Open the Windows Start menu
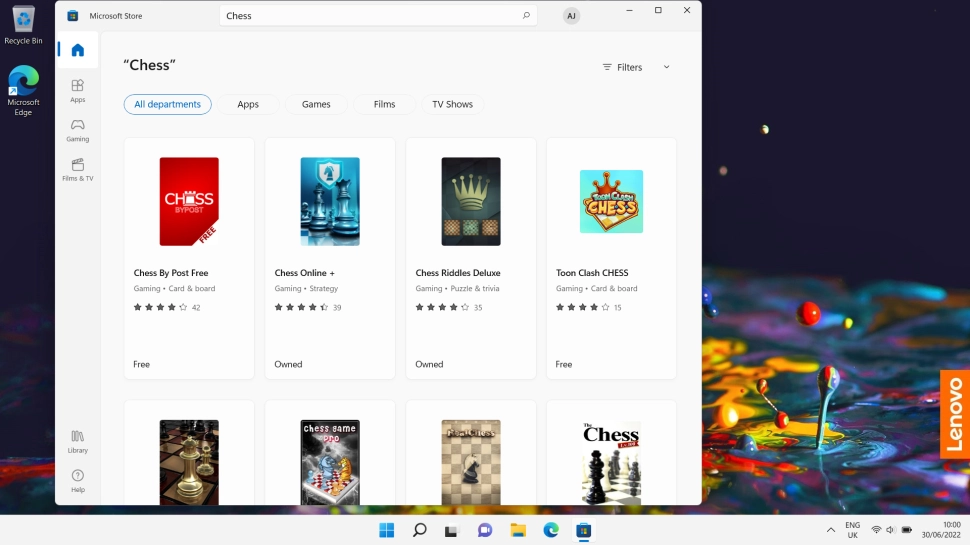The width and height of the screenshot is (970, 545). tap(387, 530)
